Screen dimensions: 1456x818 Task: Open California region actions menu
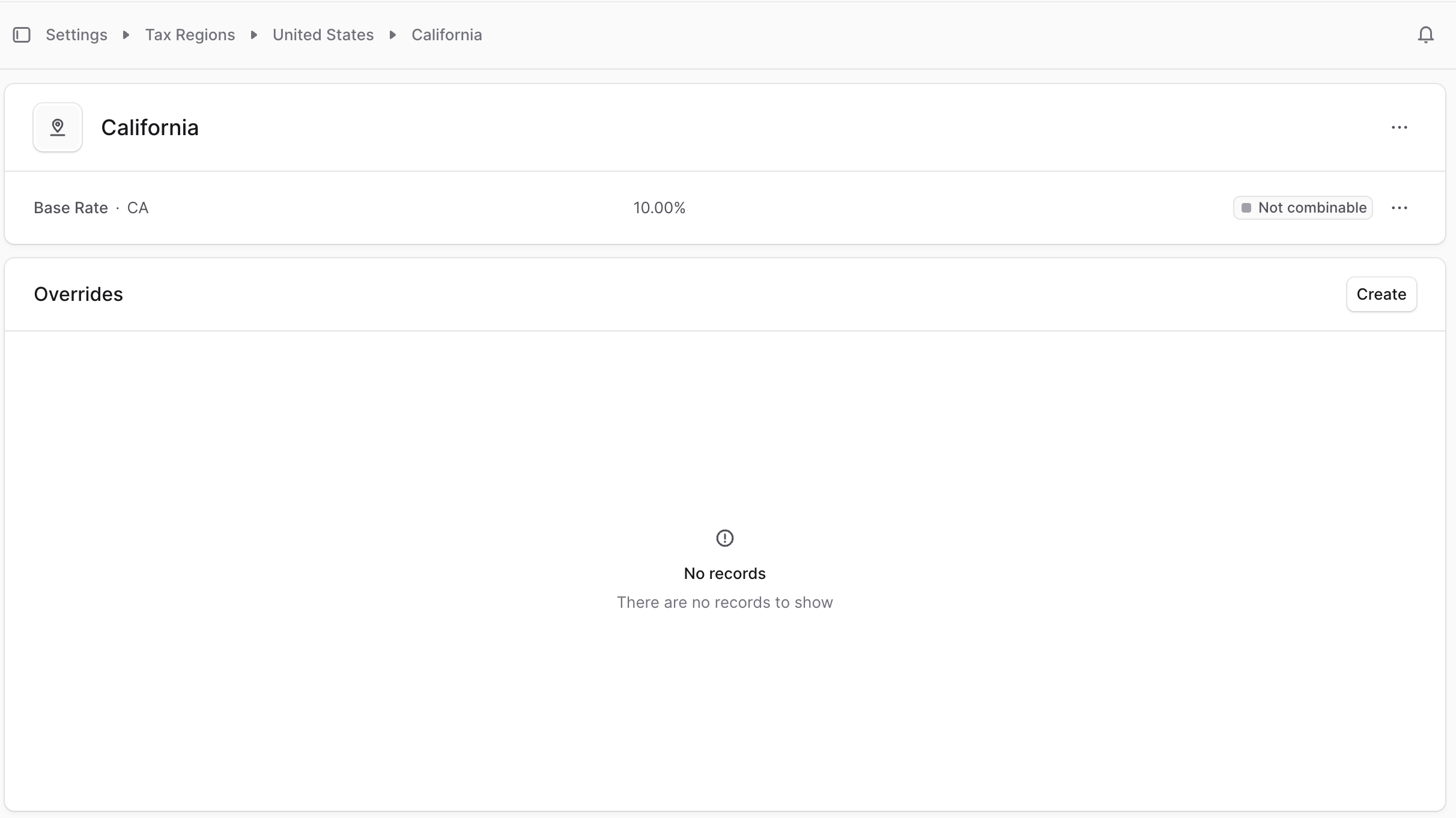point(1399,127)
